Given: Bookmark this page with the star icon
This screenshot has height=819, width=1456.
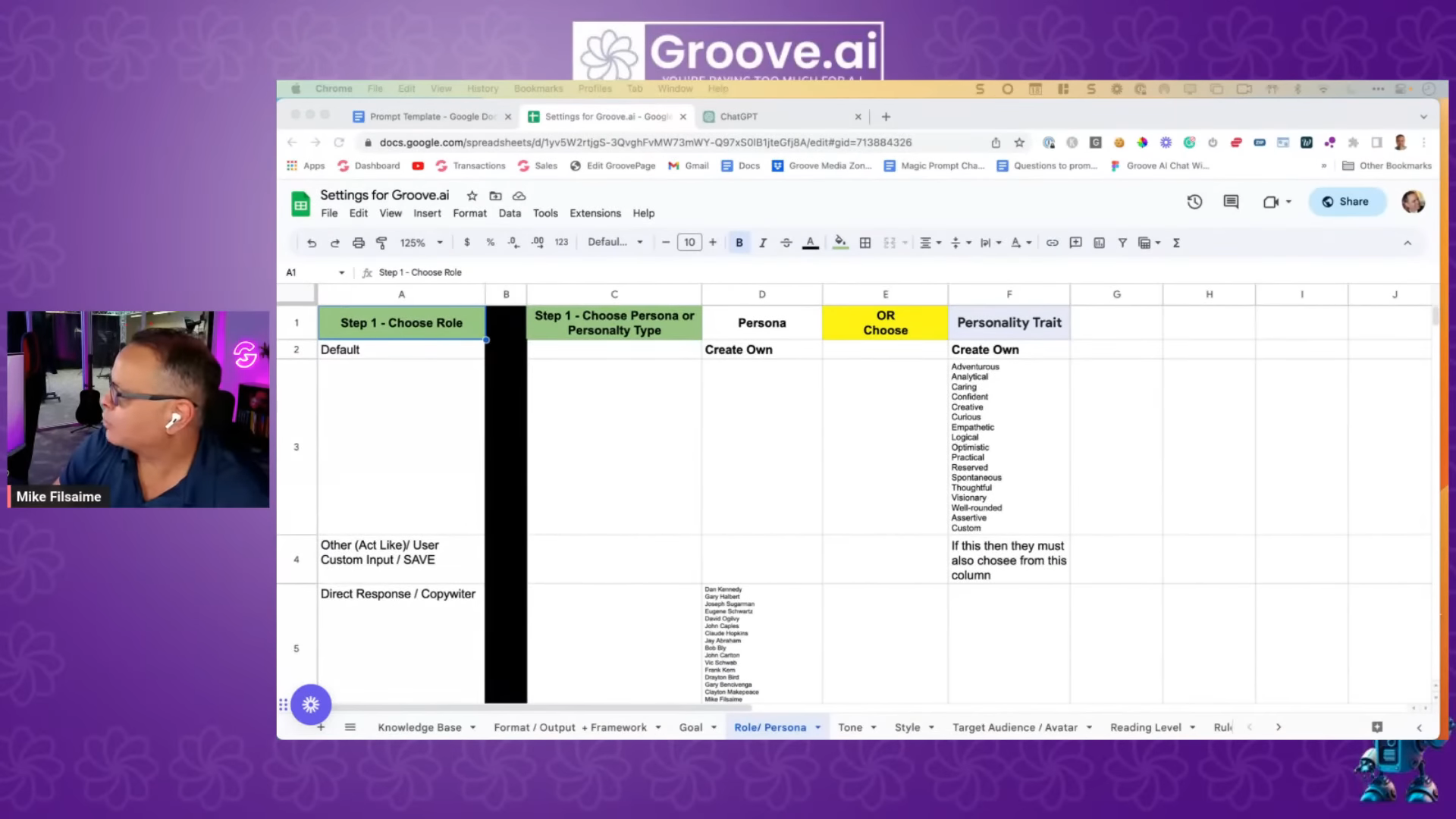Looking at the screenshot, I should [1019, 143].
